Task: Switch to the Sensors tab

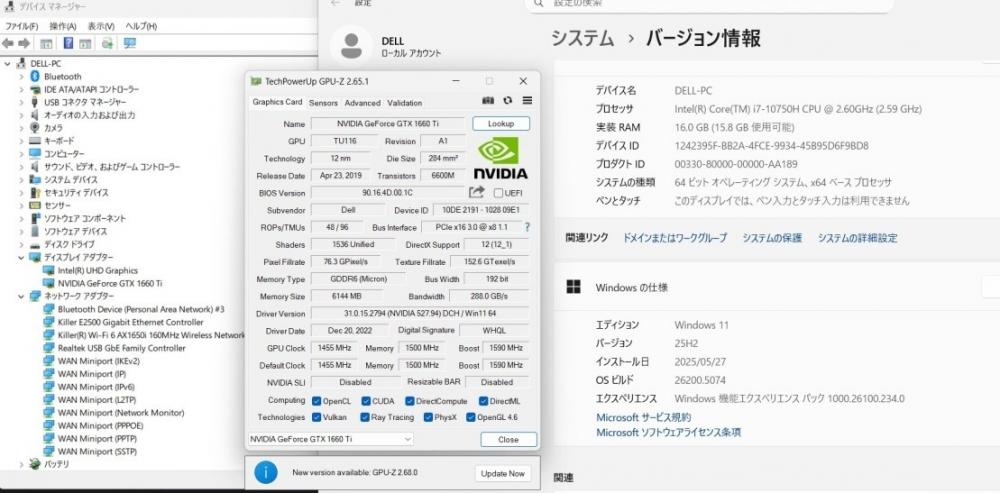Action: [323, 103]
